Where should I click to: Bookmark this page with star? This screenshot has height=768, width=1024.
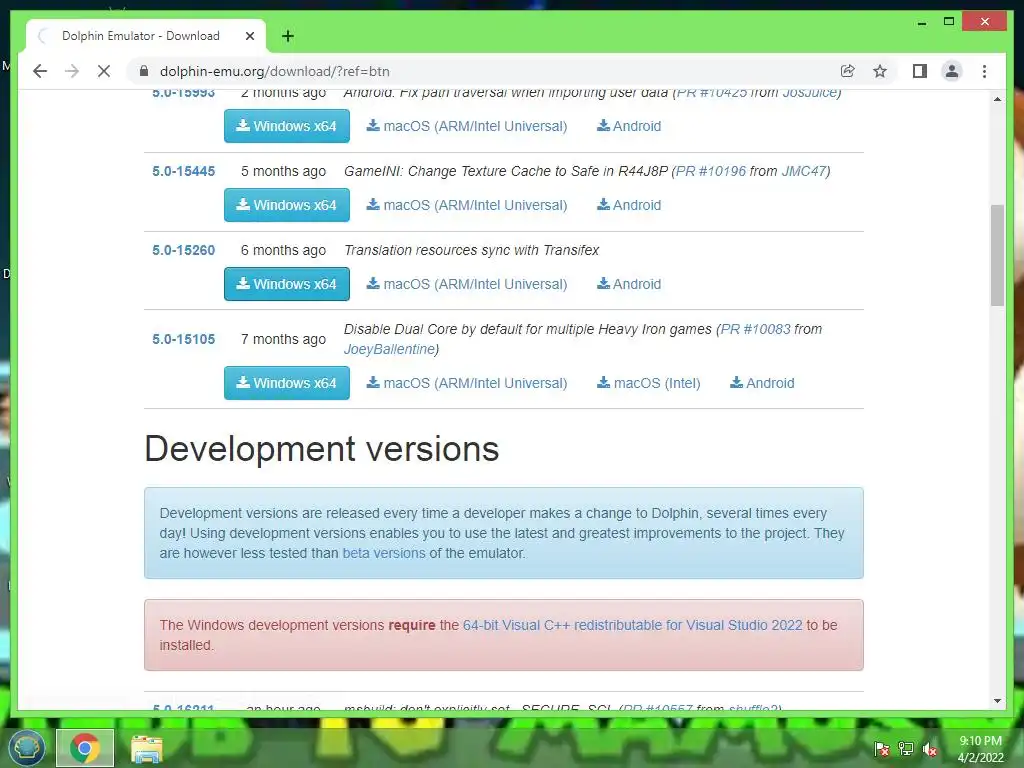click(880, 71)
